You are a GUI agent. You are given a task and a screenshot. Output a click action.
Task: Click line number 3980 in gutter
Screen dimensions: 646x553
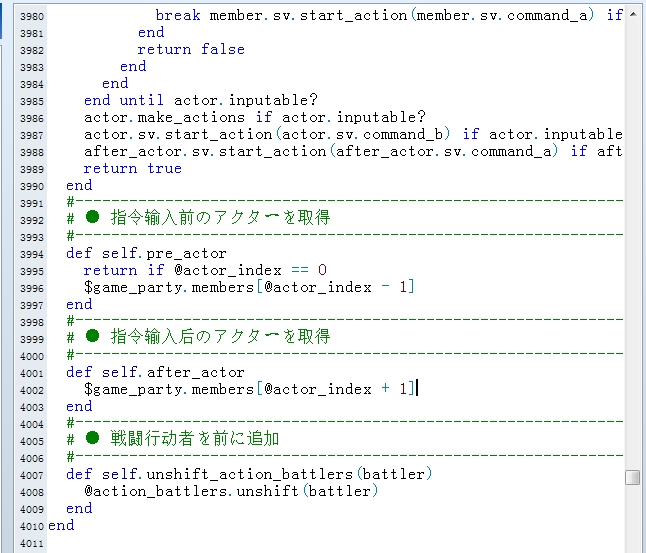[32, 16]
